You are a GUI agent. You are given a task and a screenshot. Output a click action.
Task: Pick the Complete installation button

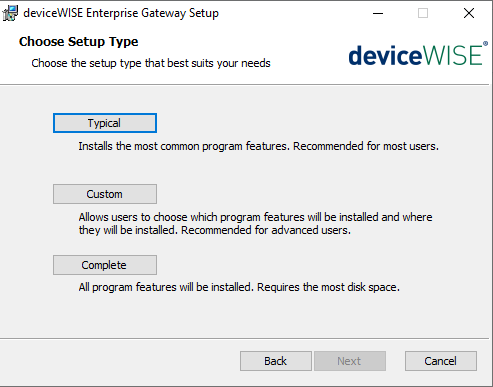[105, 265]
